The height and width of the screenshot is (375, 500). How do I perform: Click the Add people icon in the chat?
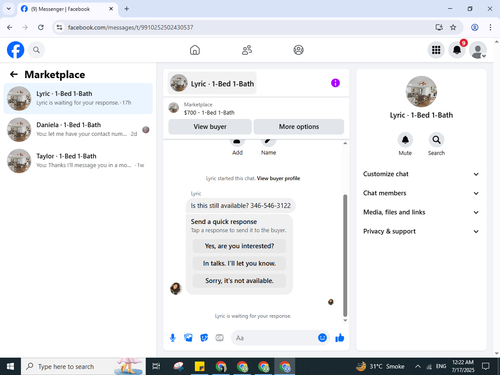tap(237, 143)
